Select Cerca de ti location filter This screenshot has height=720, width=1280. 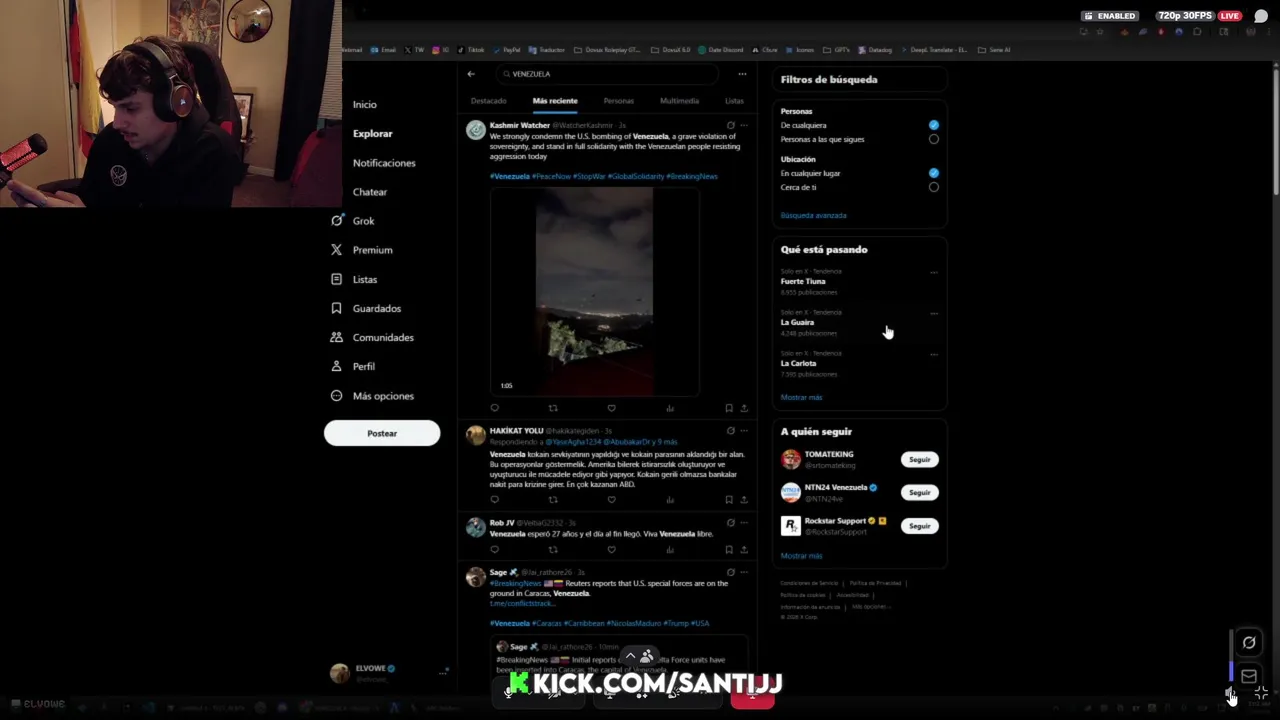coord(934,187)
